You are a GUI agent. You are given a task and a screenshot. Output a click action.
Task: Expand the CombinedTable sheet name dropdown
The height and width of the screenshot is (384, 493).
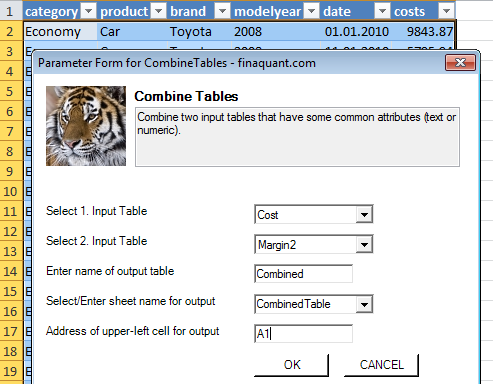[364, 304]
